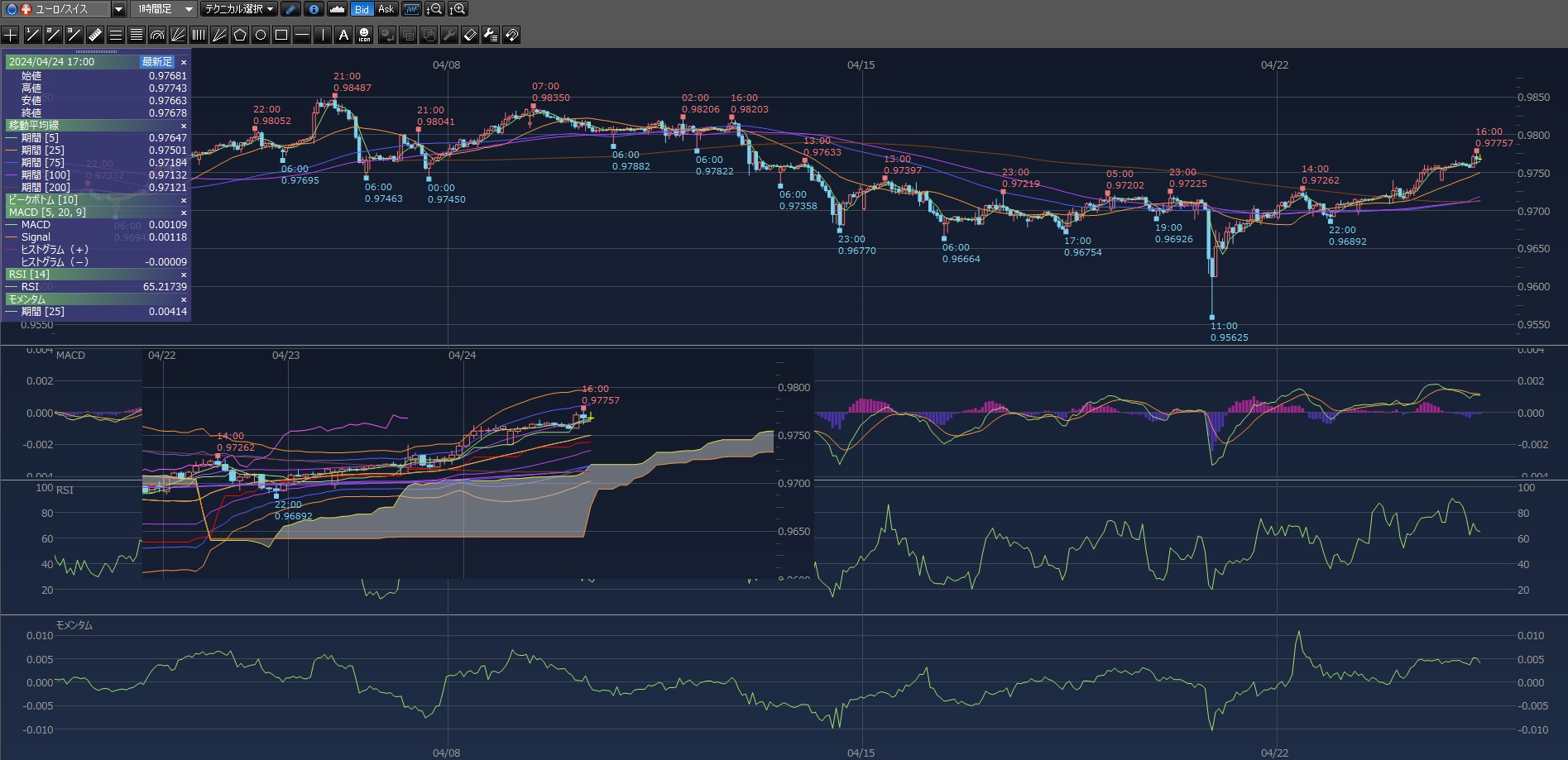The width and height of the screenshot is (1568, 760).
Task: Select the Fibonacci fan lines tool
Action: 178,35
